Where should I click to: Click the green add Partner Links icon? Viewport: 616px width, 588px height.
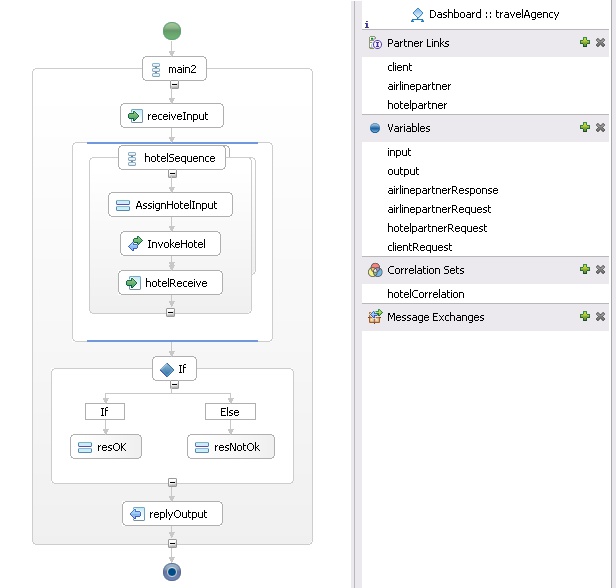pos(584,43)
